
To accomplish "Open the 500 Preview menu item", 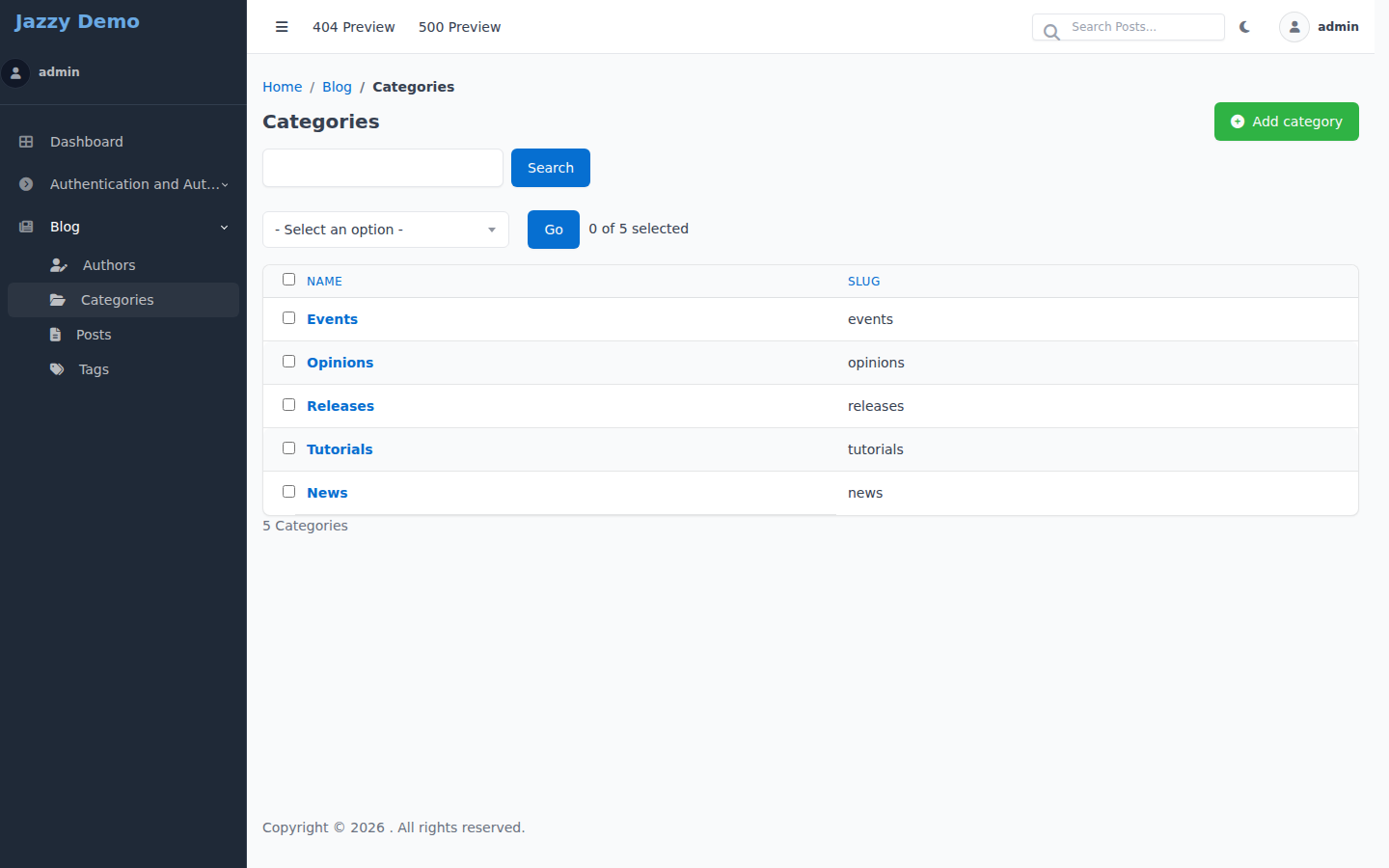I will pos(459,27).
